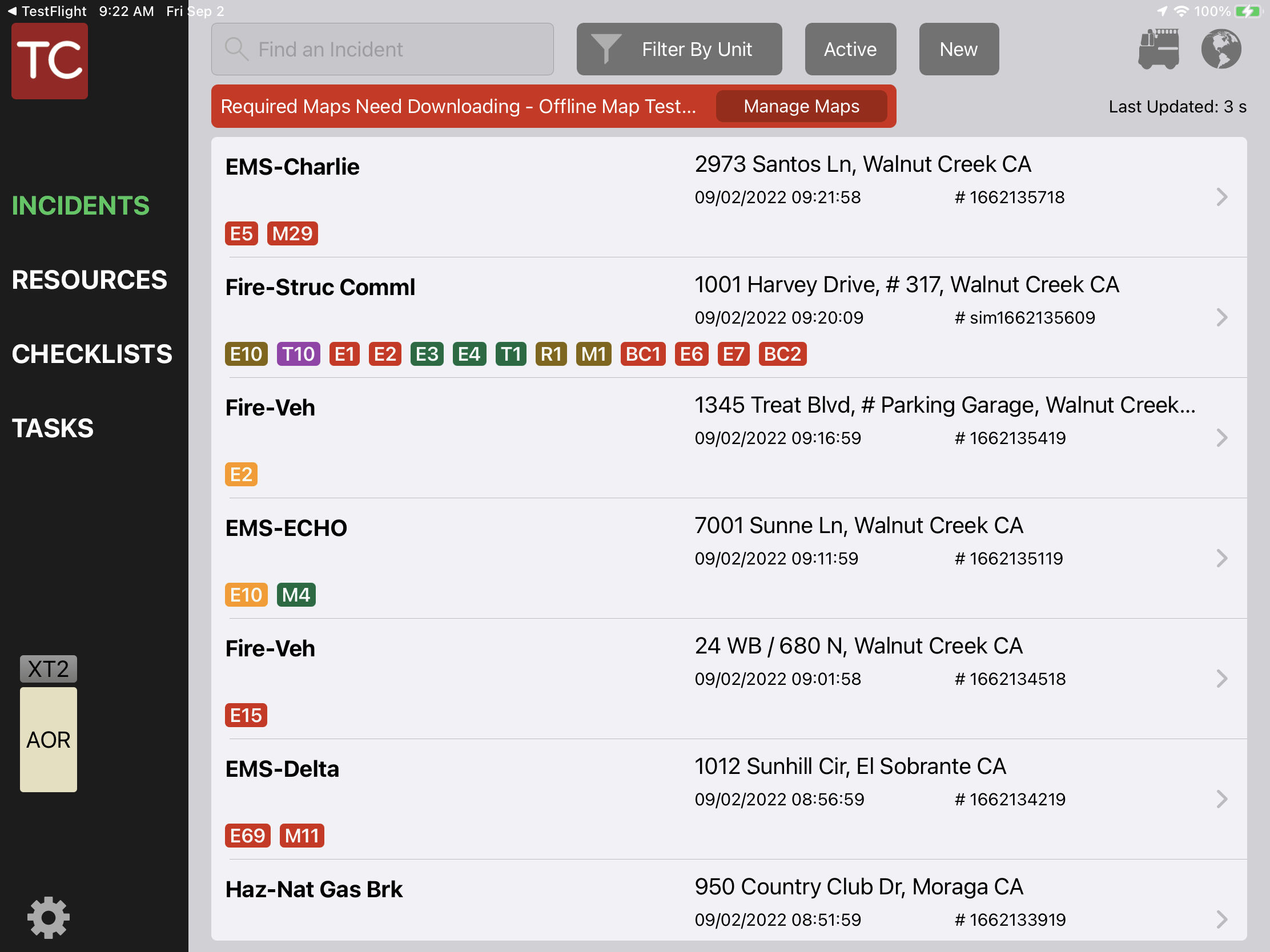Select unit badge M4 on EMS-ECHO

[x=296, y=595]
